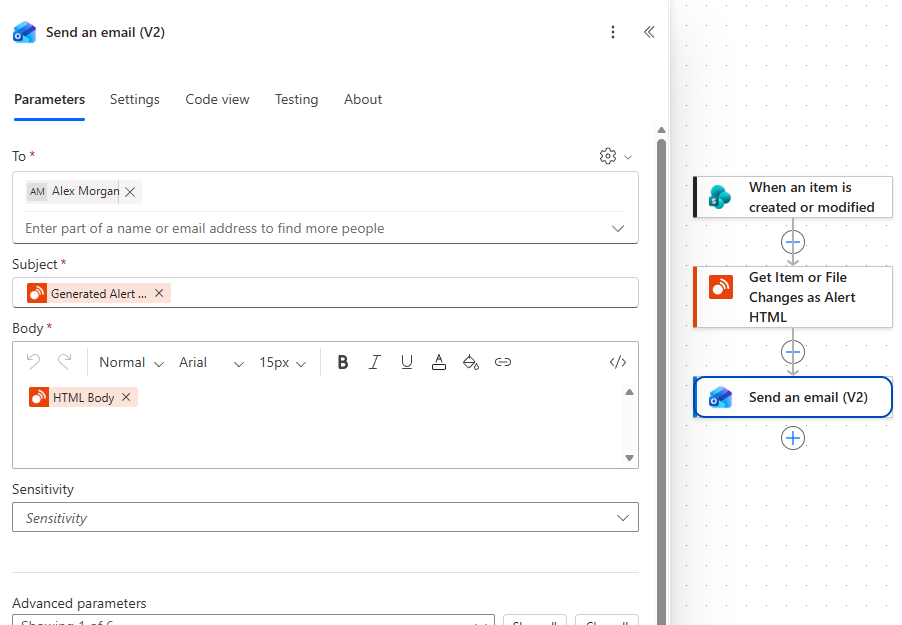The width and height of the screenshot is (902, 625).
Task: Open the About tab
Action: tap(363, 100)
